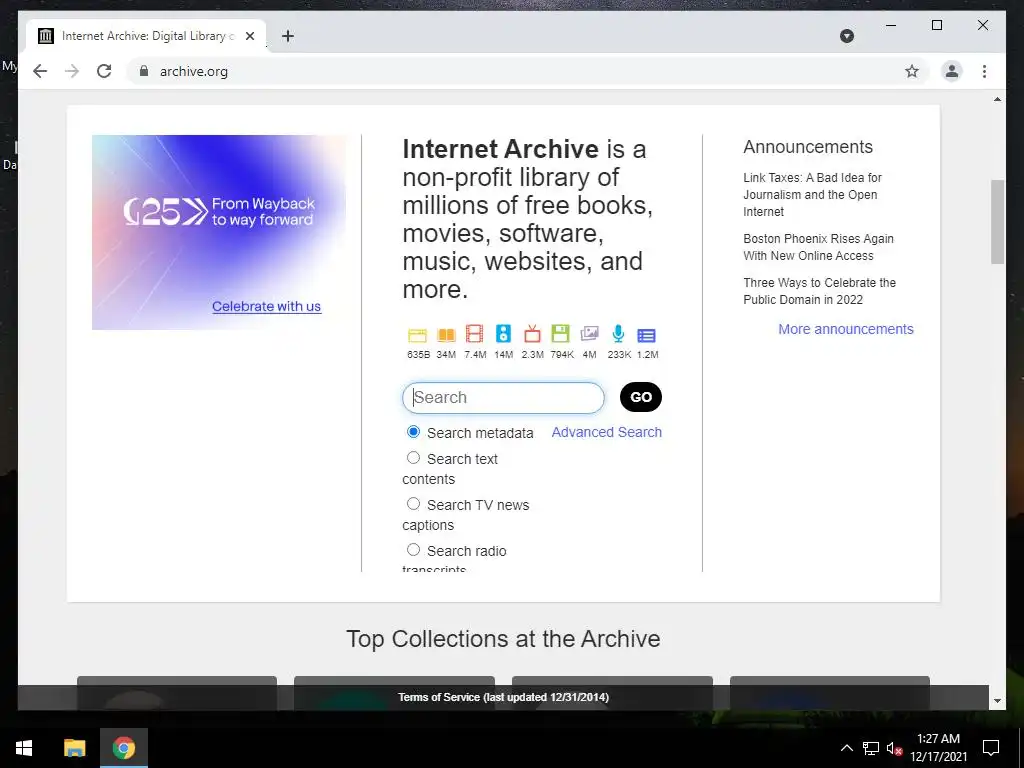This screenshot has height=768, width=1024.
Task: Open Three Ways to Celebrate Public Domain
Action: [x=820, y=291]
